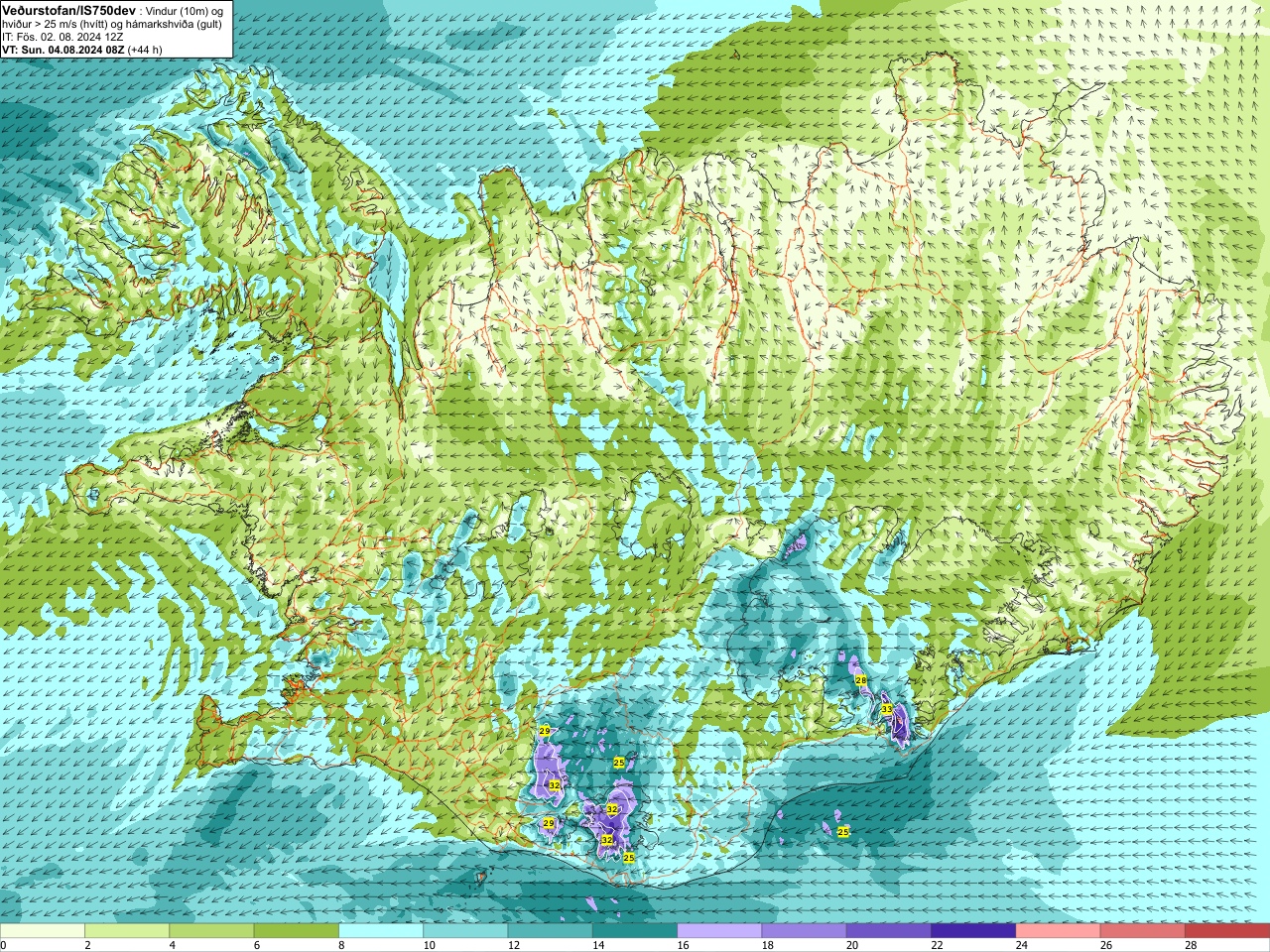This screenshot has width=1270, height=952.
Task: Click the valid time 'VT: Sun. 04.08.2024 08Z'
Action: pos(63,50)
